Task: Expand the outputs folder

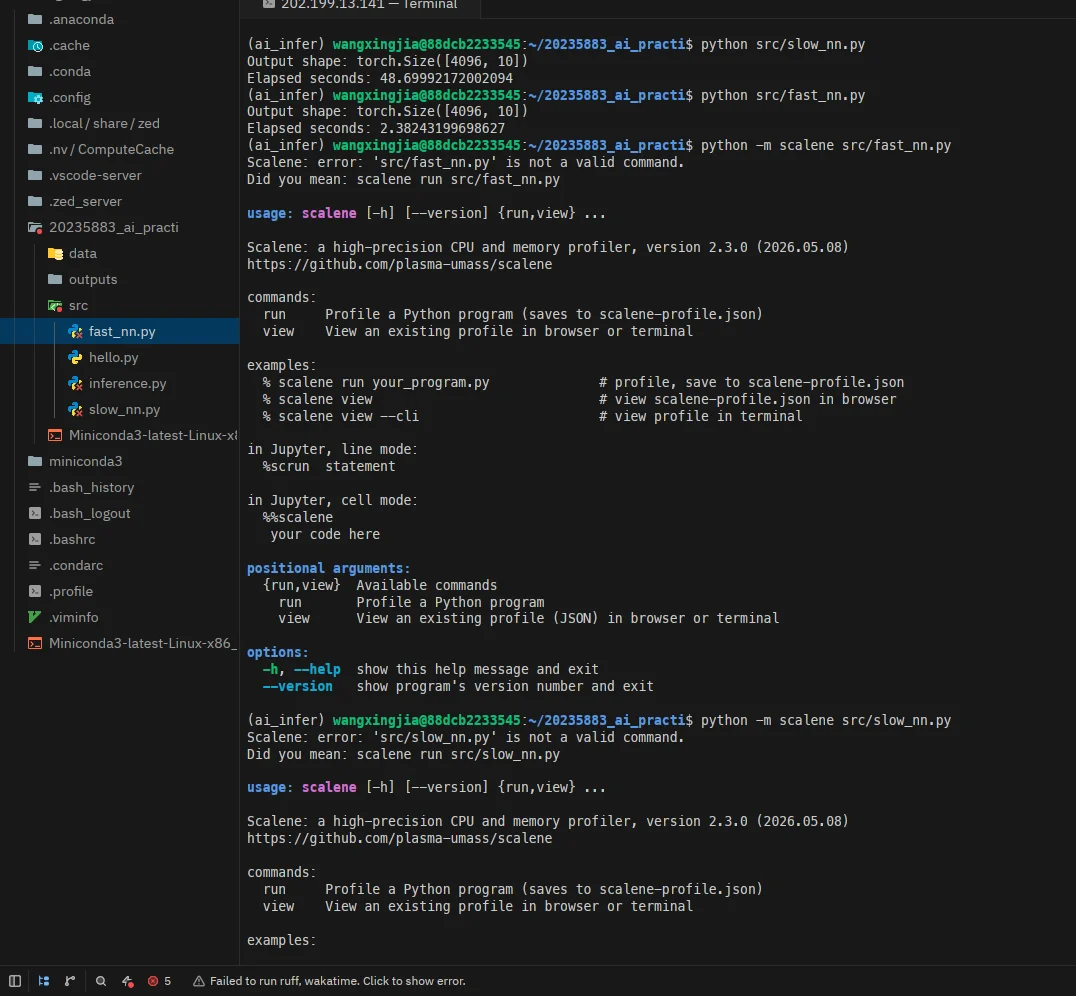Action: click(119, 279)
